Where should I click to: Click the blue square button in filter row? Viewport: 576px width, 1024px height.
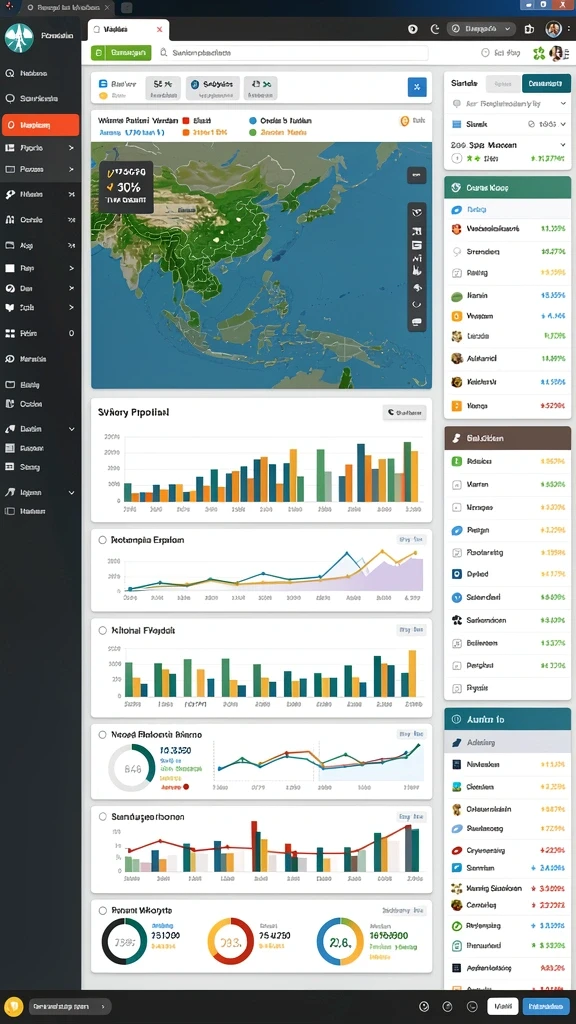pyautogui.click(x=417, y=87)
